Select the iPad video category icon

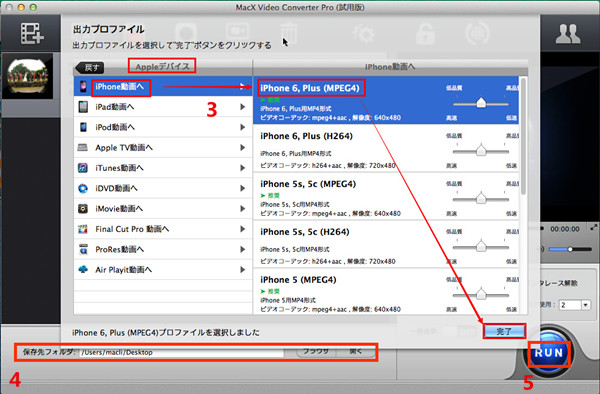[x=83, y=107]
